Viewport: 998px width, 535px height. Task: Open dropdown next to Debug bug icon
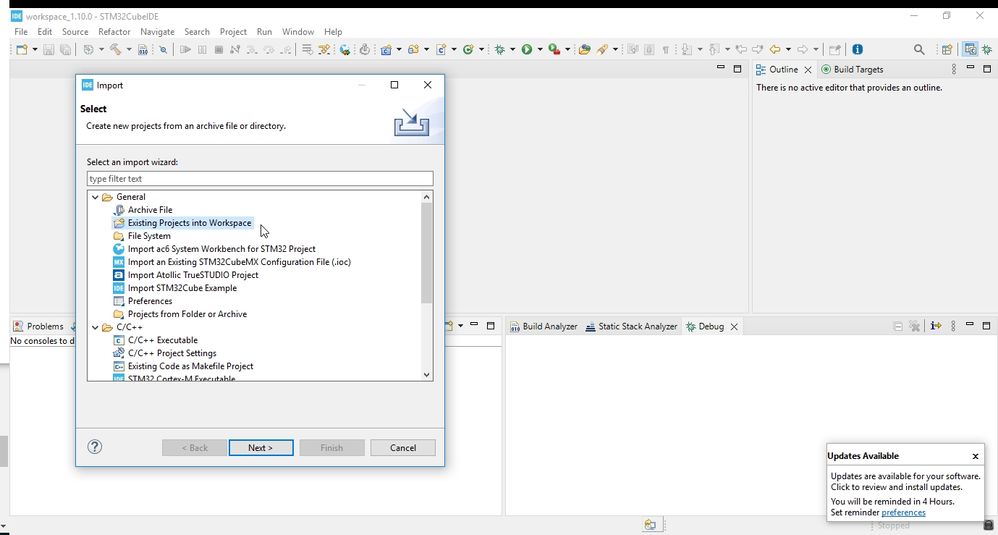(512, 50)
